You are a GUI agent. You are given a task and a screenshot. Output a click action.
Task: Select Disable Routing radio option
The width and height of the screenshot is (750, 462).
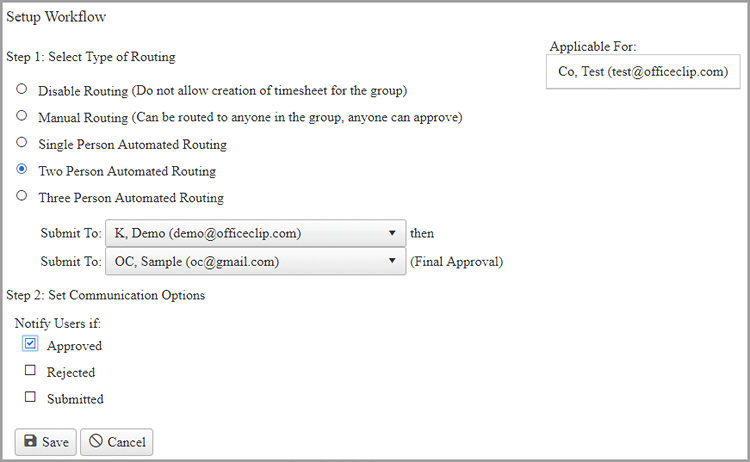tap(22, 90)
